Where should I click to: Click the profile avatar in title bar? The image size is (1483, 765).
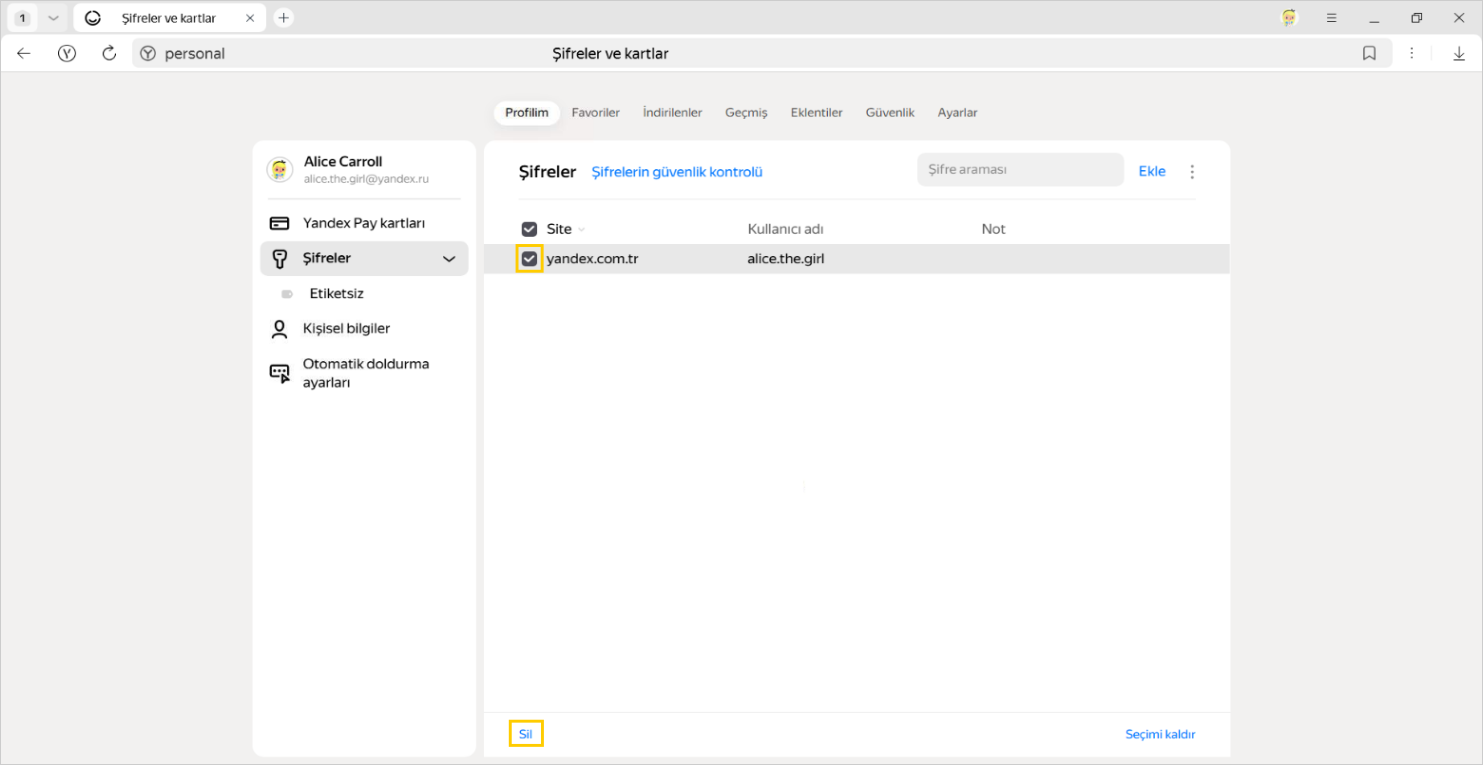pos(1289,18)
